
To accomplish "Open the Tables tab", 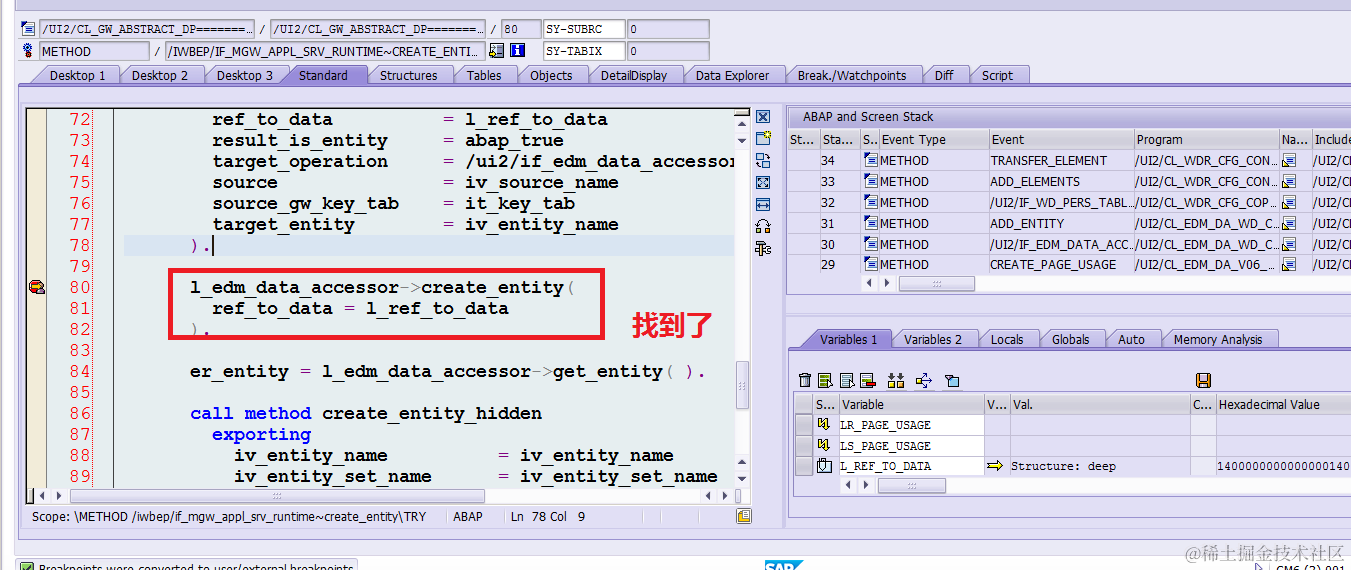I will point(484,75).
